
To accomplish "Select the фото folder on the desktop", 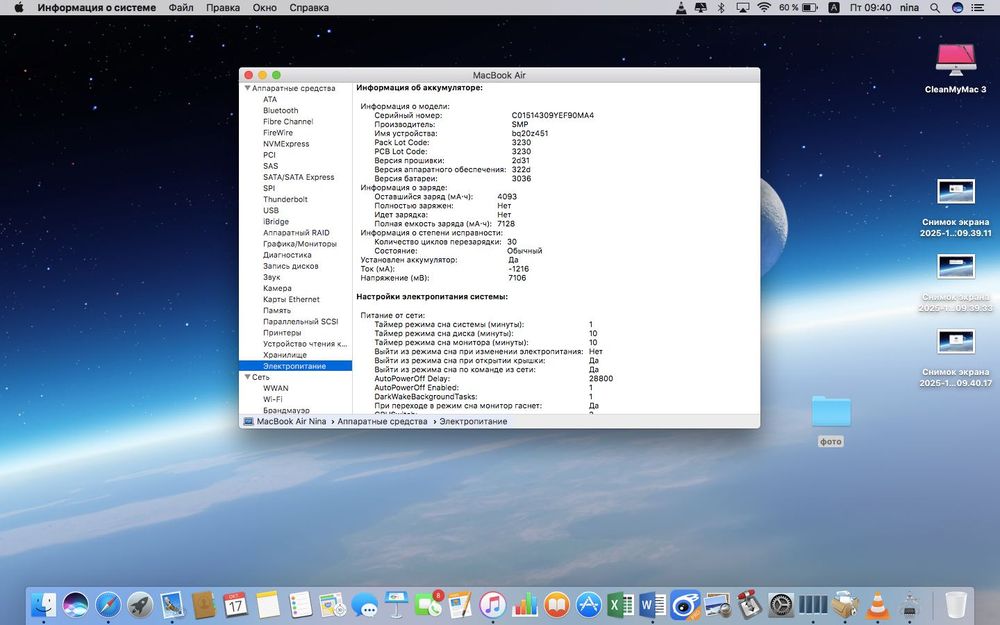I will 831,413.
